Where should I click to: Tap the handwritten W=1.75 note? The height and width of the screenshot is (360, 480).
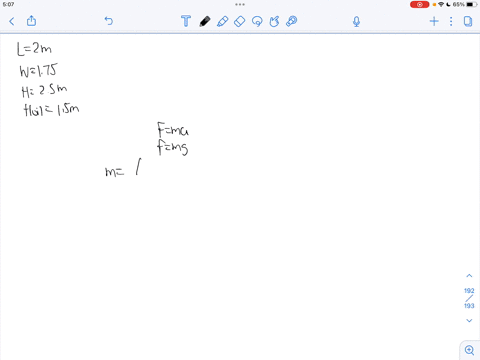pos(38,70)
